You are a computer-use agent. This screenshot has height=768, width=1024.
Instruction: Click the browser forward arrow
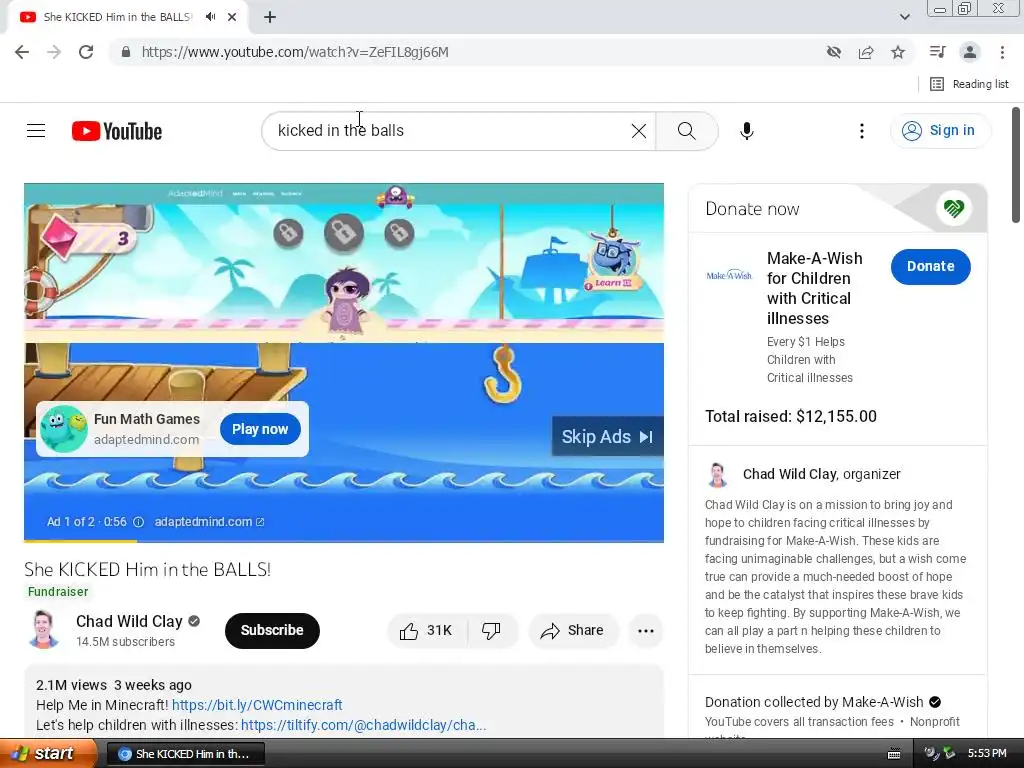tap(54, 52)
